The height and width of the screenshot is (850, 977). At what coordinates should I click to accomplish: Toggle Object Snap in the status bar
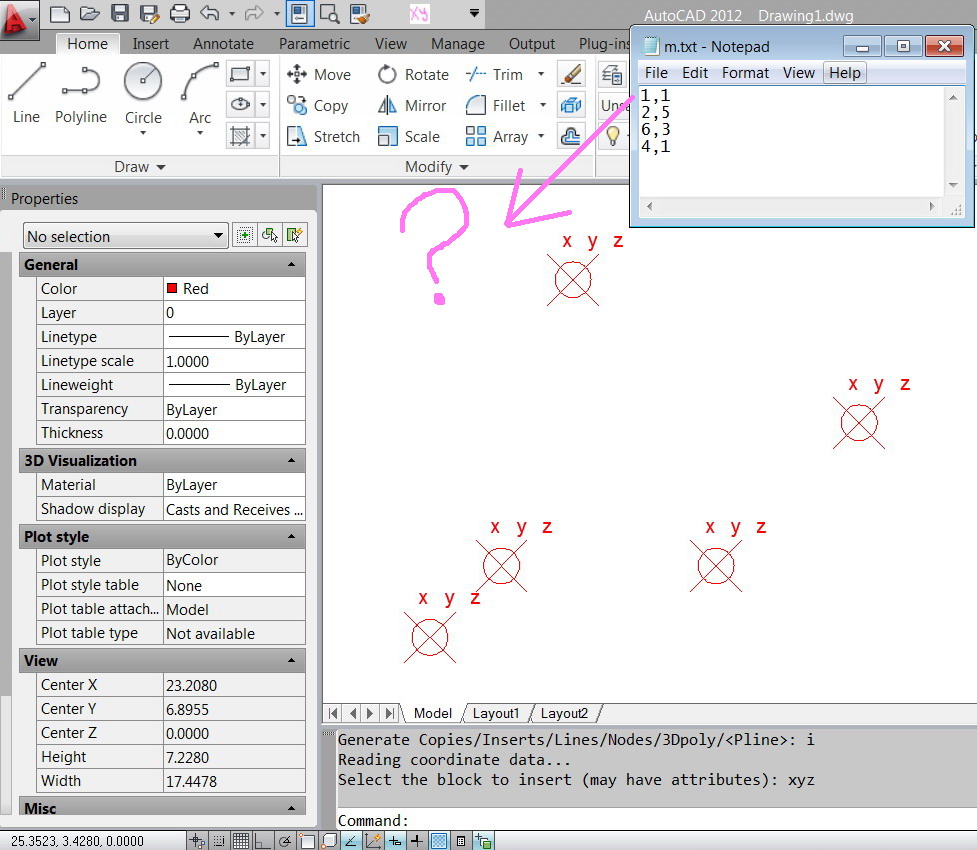307,840
